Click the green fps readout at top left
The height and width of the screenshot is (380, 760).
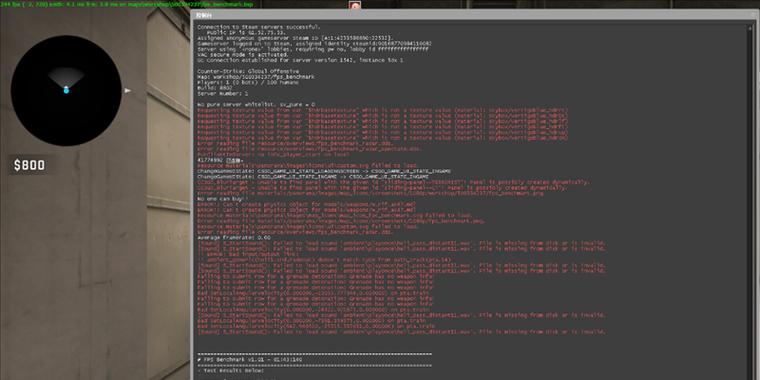(x=127, y=4)
